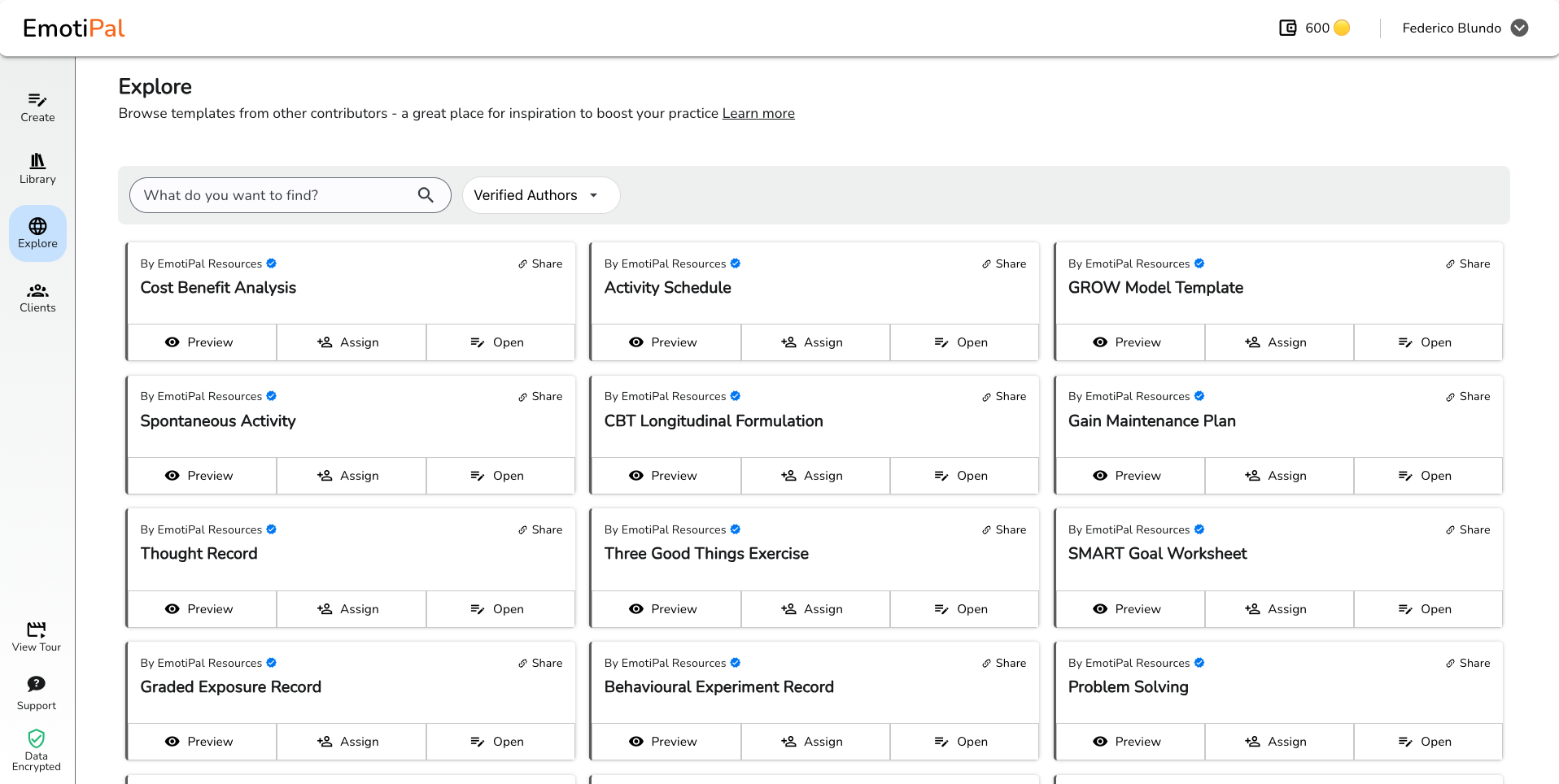Click the Data Encrypted shield icon
Screen dimensions: 1559x784
(x=37, y=738)
